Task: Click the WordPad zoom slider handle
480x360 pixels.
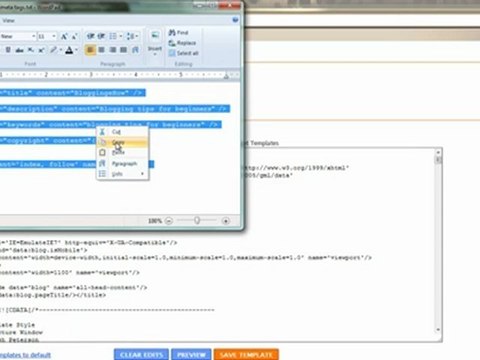Action: (197, 220)
